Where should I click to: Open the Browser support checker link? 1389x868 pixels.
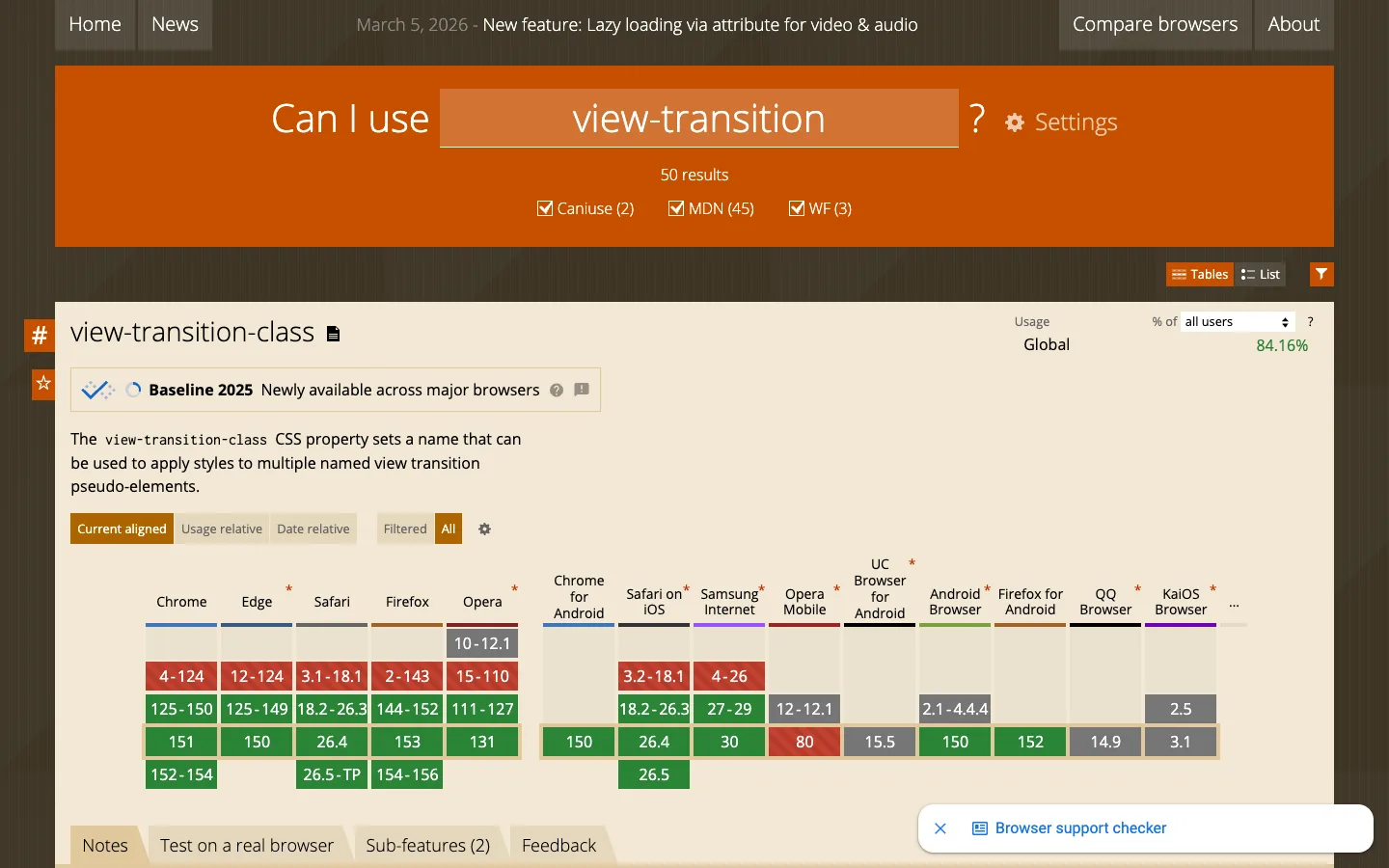(x=1080, y=828)
